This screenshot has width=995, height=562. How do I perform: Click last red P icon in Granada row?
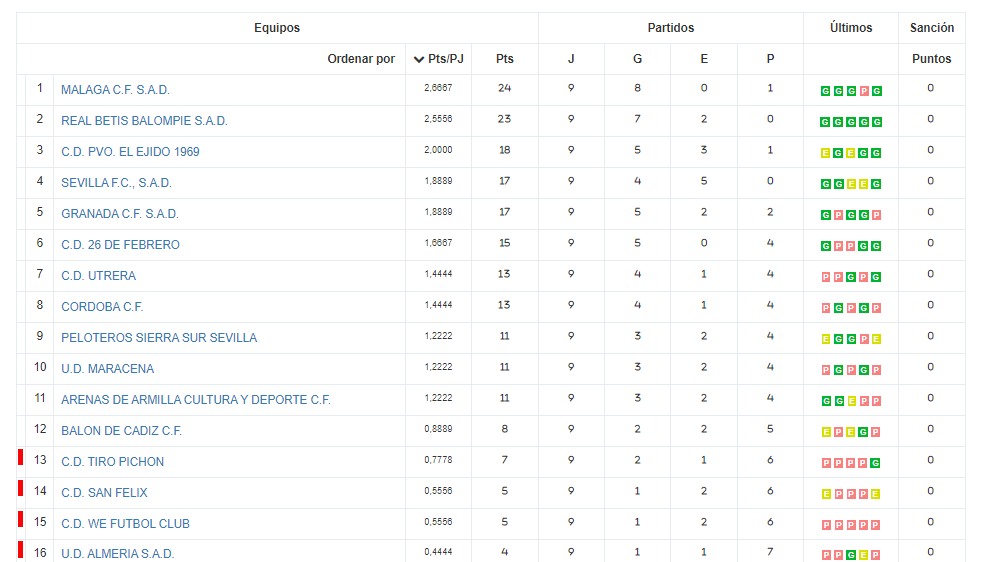click(876, 216)
